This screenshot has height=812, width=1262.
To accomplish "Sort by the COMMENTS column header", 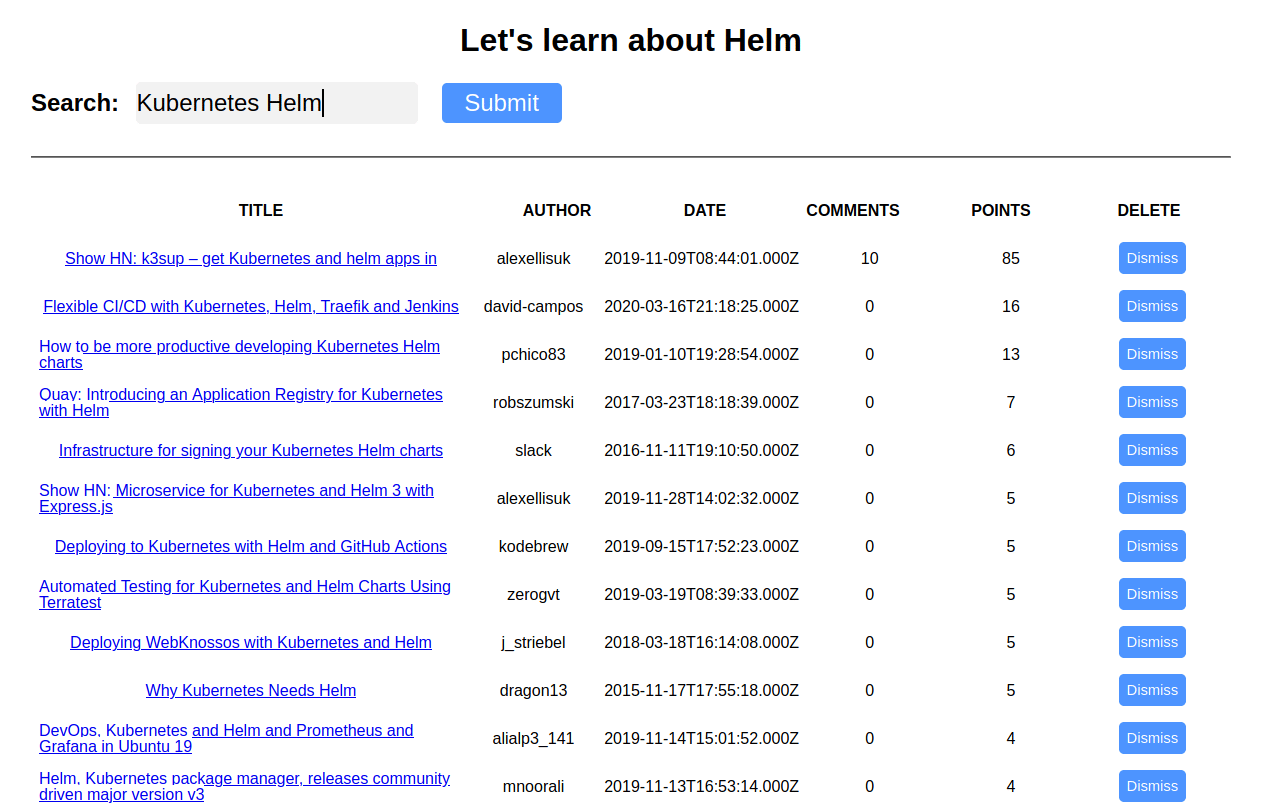I will click(853, 210).
